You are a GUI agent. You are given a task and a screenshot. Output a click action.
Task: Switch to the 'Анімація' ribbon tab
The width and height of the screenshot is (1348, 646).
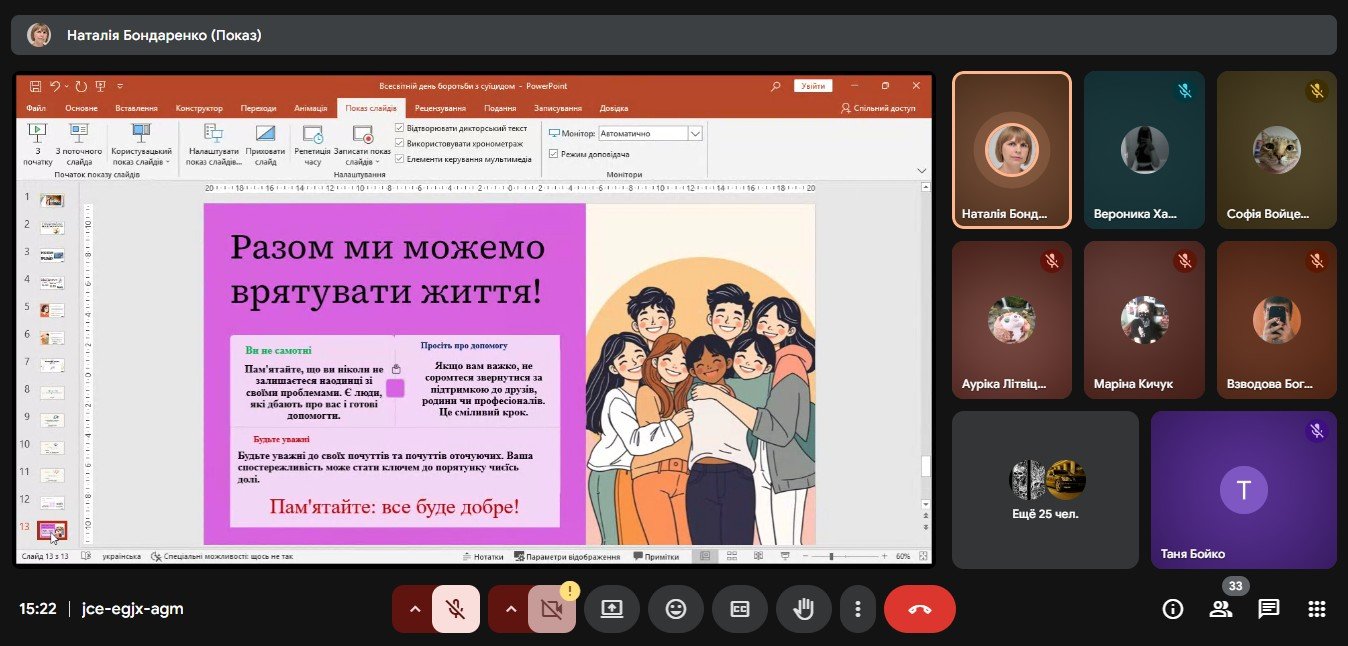point(310,108)
